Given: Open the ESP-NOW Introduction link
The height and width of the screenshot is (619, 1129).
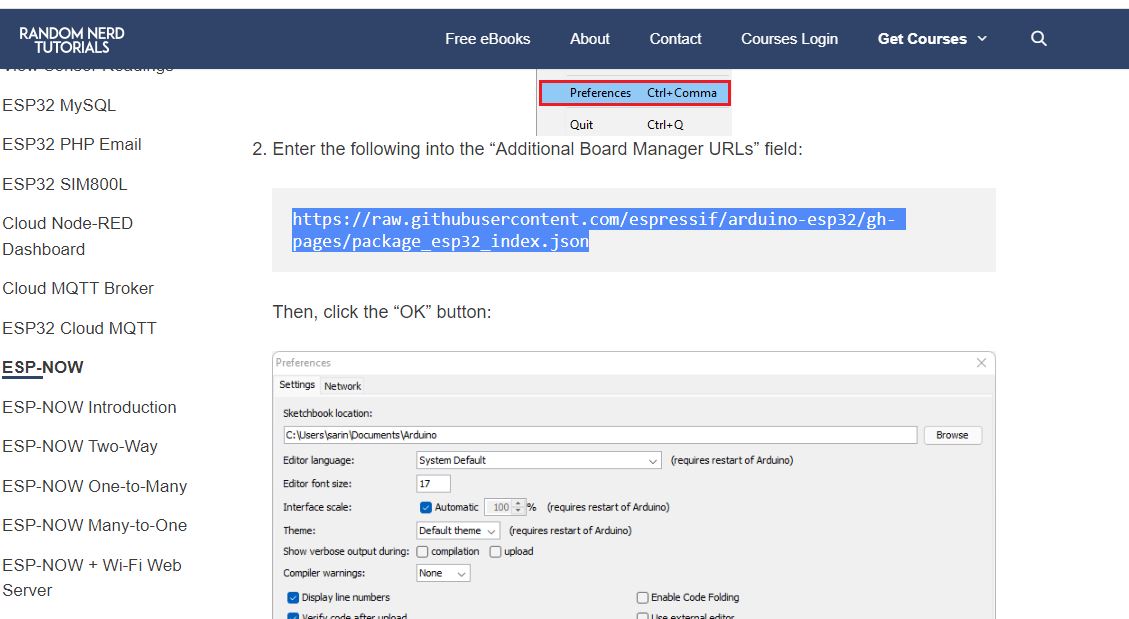Looking at the screenshot, I should (x=89, y=407).
